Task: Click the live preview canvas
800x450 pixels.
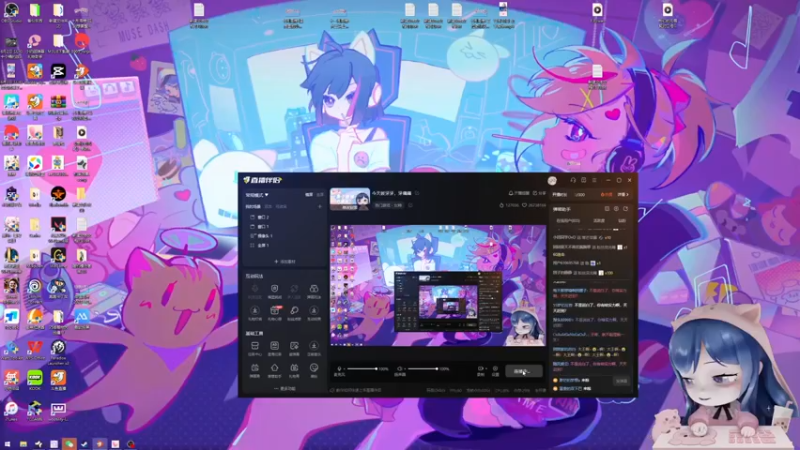Action: [438, 286]
